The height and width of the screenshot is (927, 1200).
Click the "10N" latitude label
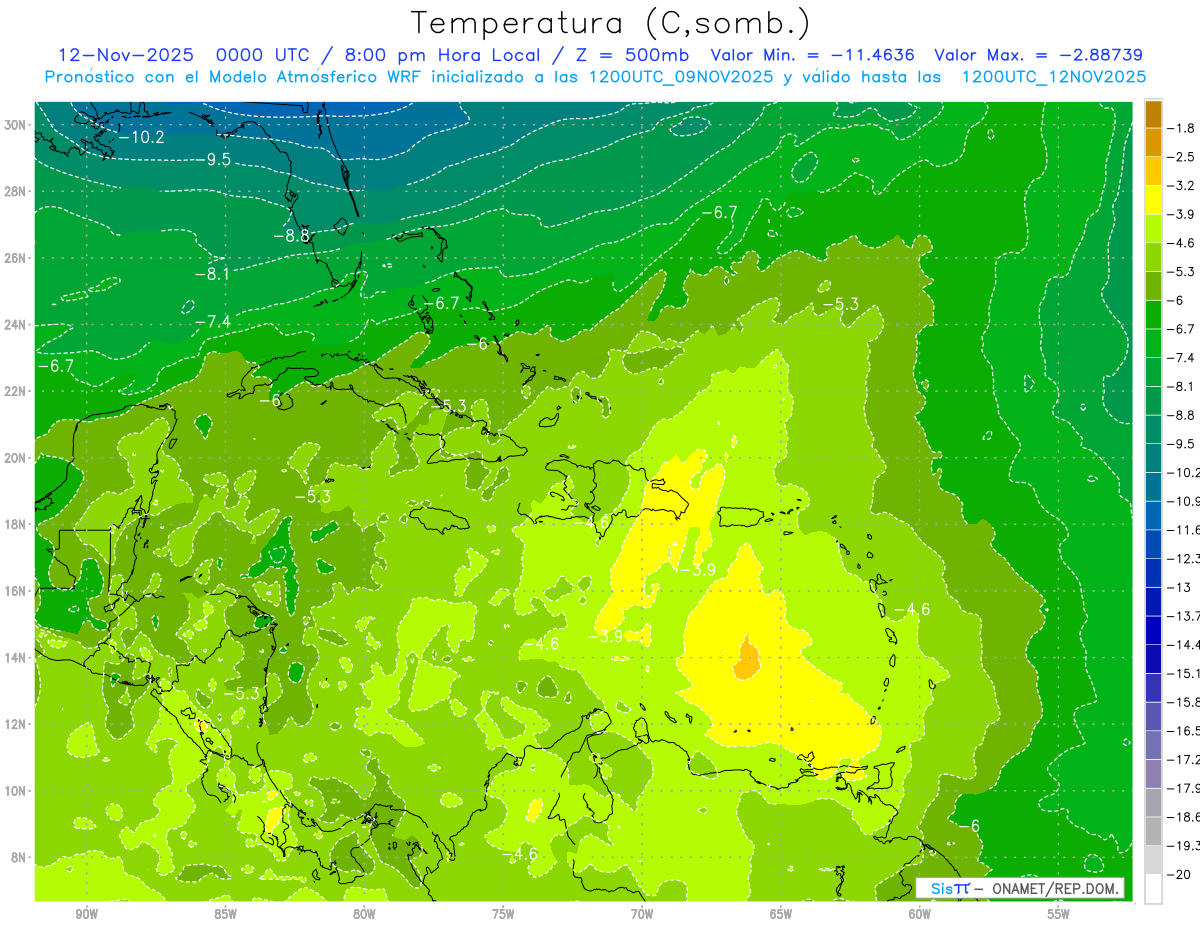point(17,790)
